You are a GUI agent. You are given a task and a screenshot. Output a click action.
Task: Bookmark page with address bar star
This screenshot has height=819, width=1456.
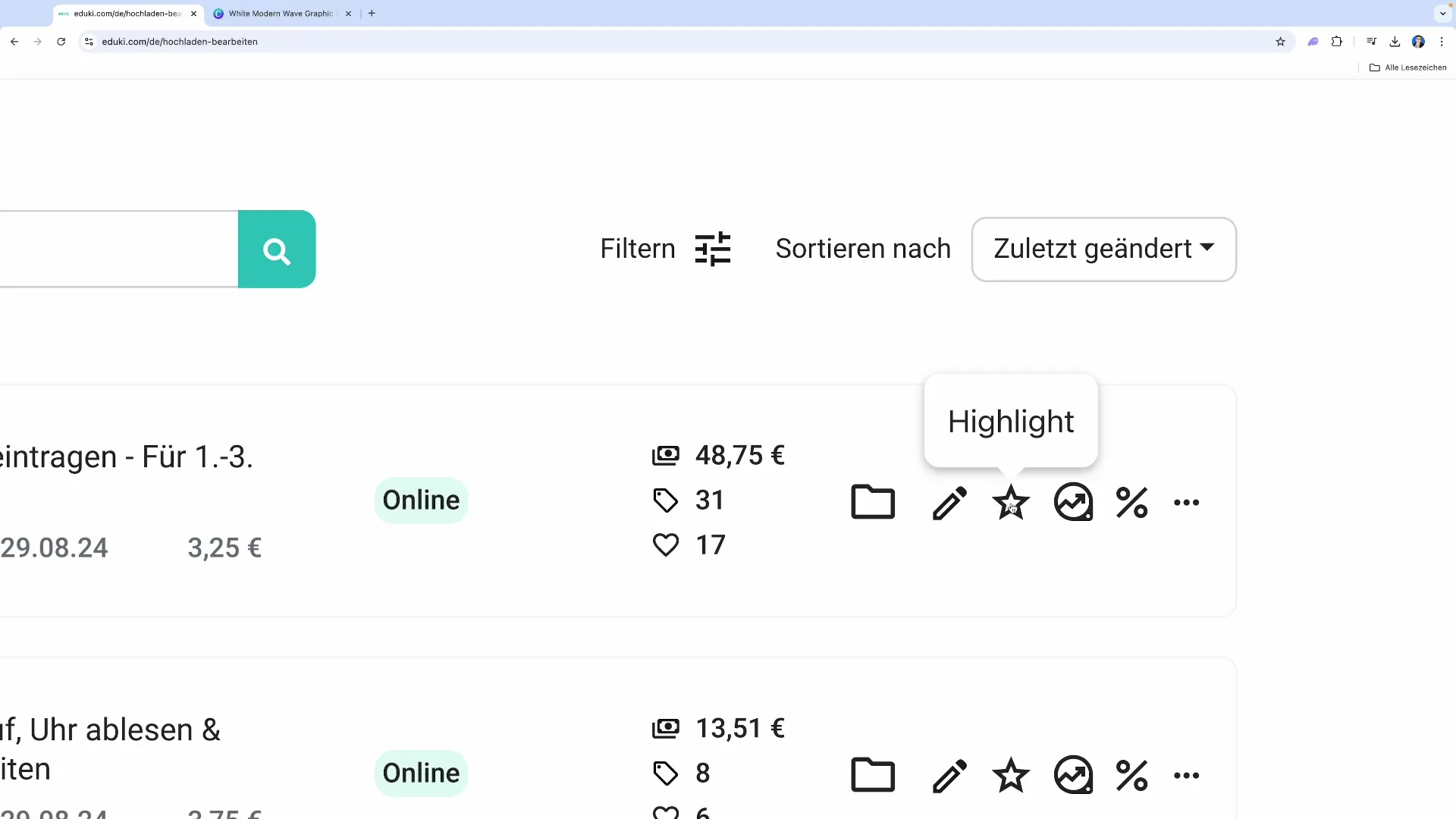click(x=1280, y=42)
